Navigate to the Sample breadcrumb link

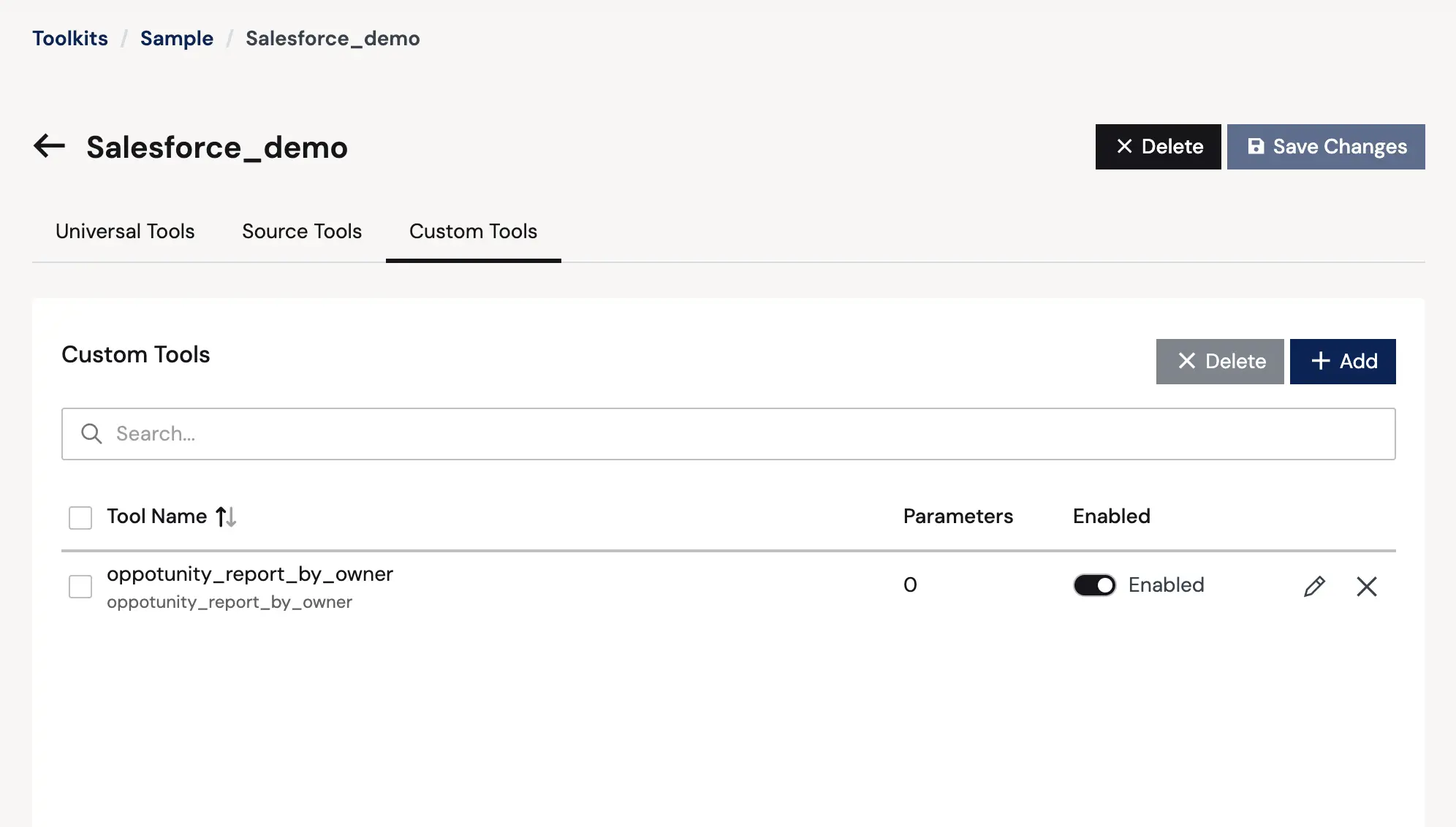click(177, 38)
